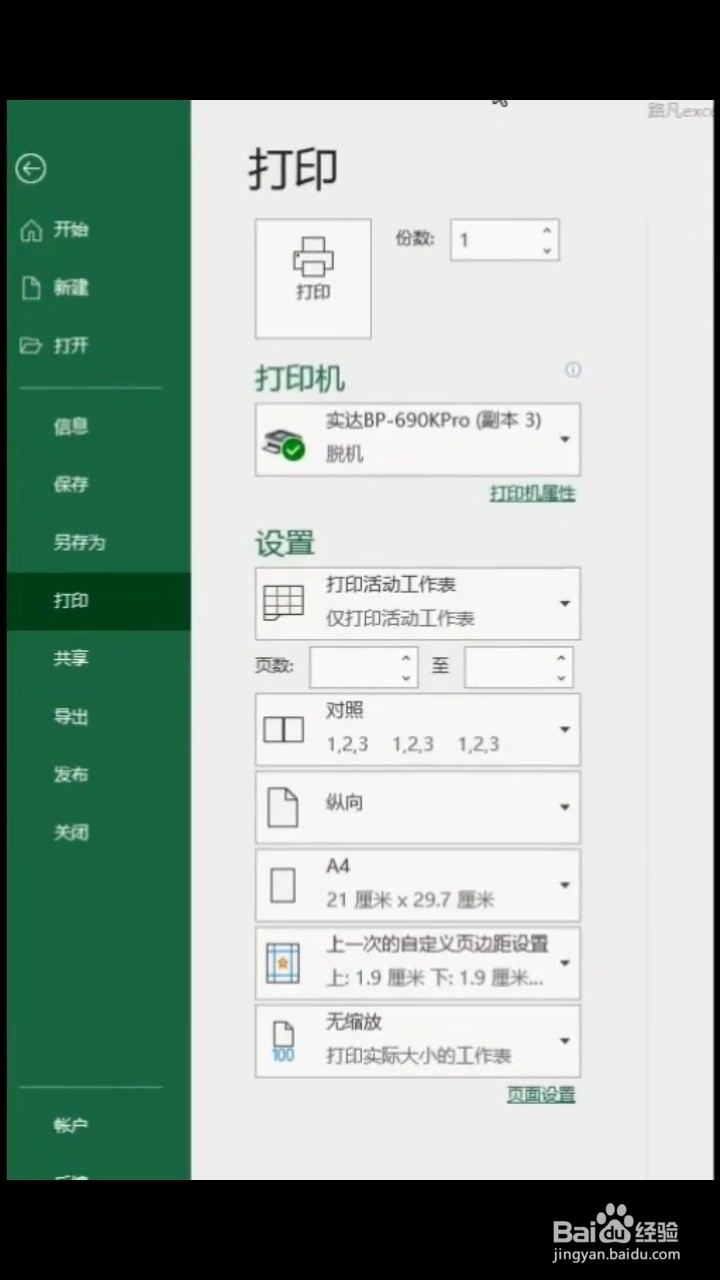This screenshot has height=1280, width=720.
Task: Click the printer info circle icon
Action: (573, 370)
